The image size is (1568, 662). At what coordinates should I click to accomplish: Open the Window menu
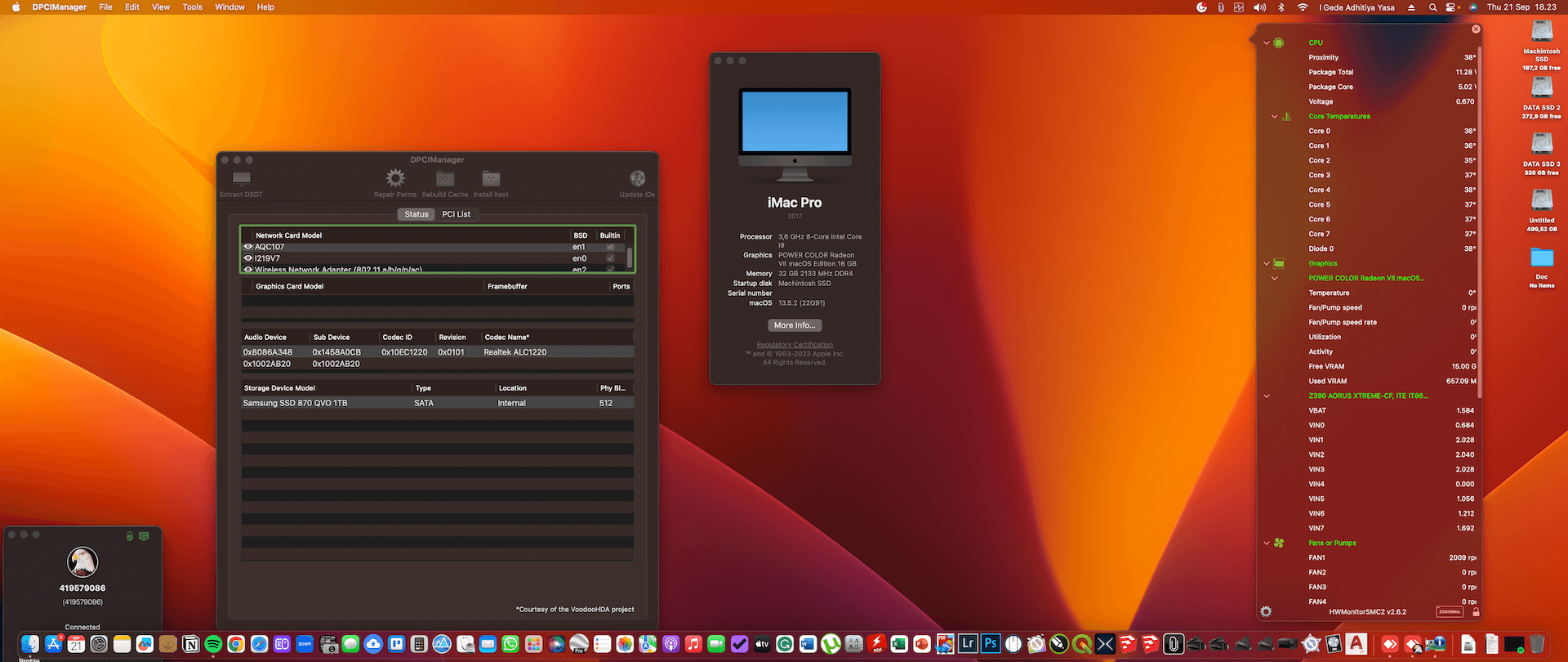(x=229, y=7)
